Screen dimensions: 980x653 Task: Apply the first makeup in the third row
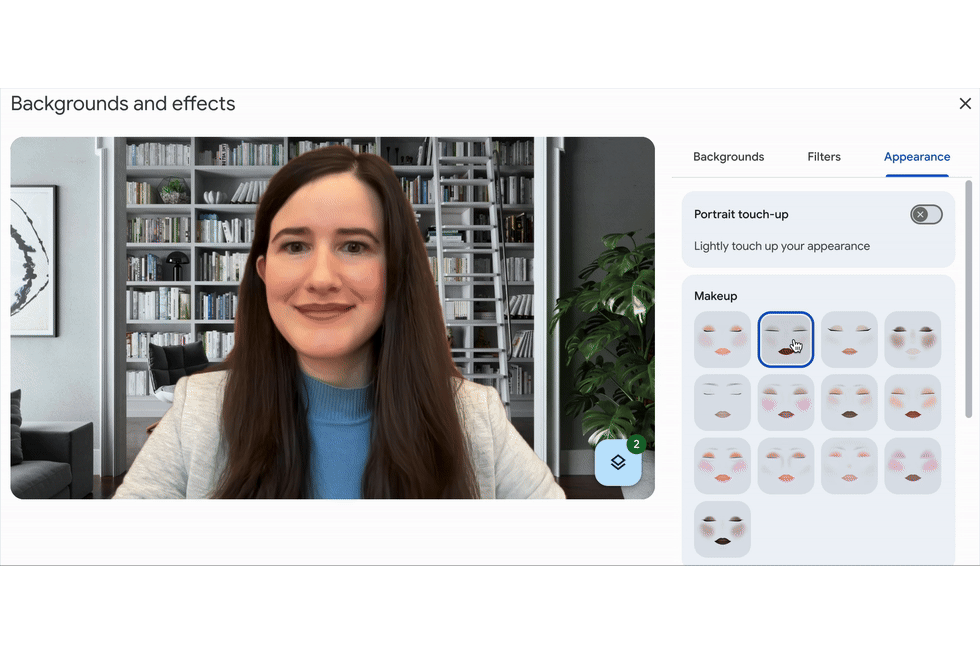pos(722,466)
